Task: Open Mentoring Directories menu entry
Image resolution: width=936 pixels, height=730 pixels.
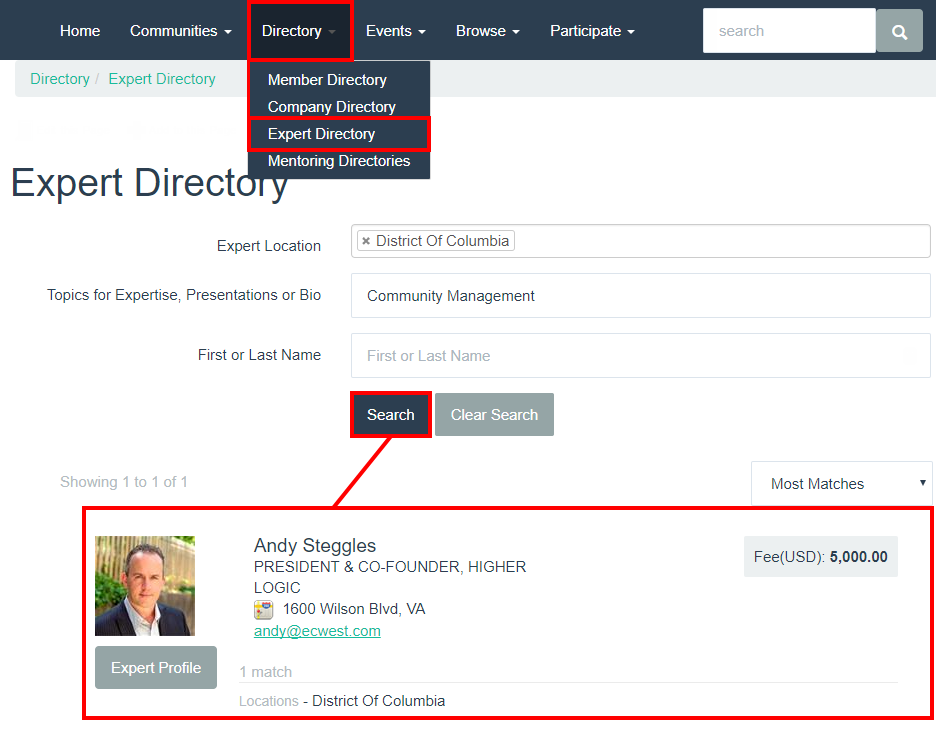Action: [x=338, y=161]
